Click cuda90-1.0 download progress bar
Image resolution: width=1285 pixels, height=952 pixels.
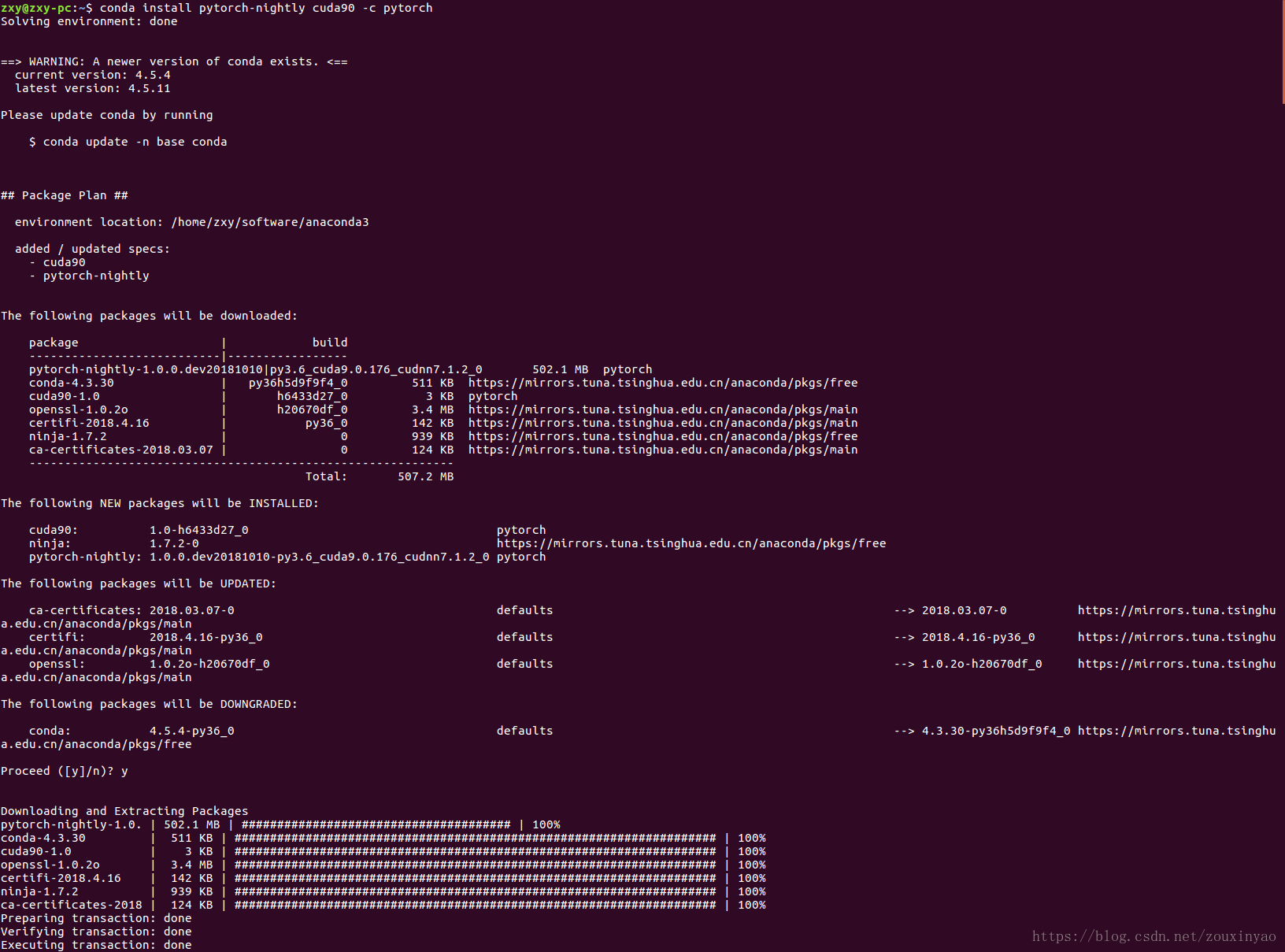tap(476, 851)
